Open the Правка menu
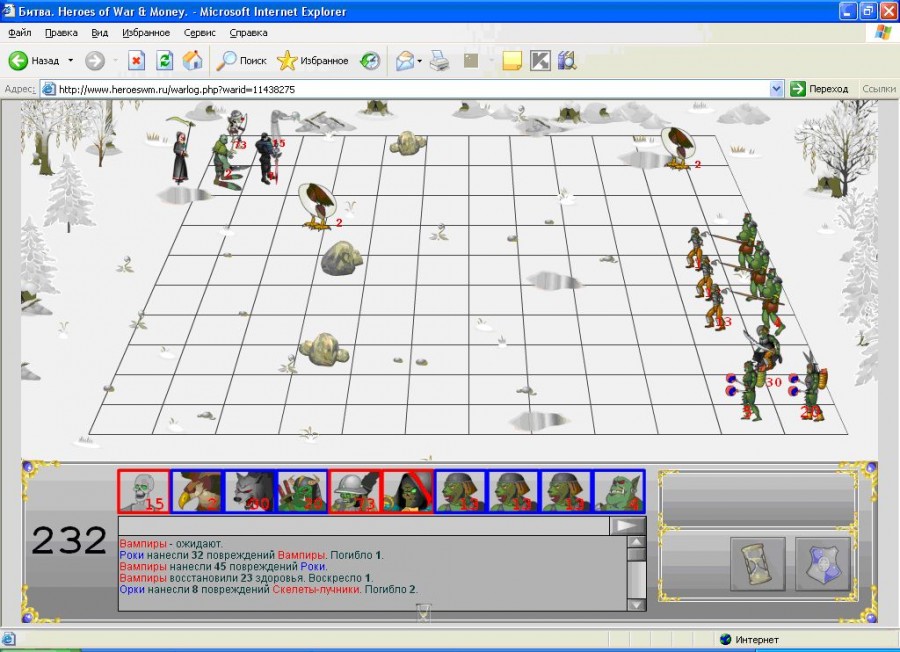This screenshot has height=652, width=900. 61,33
